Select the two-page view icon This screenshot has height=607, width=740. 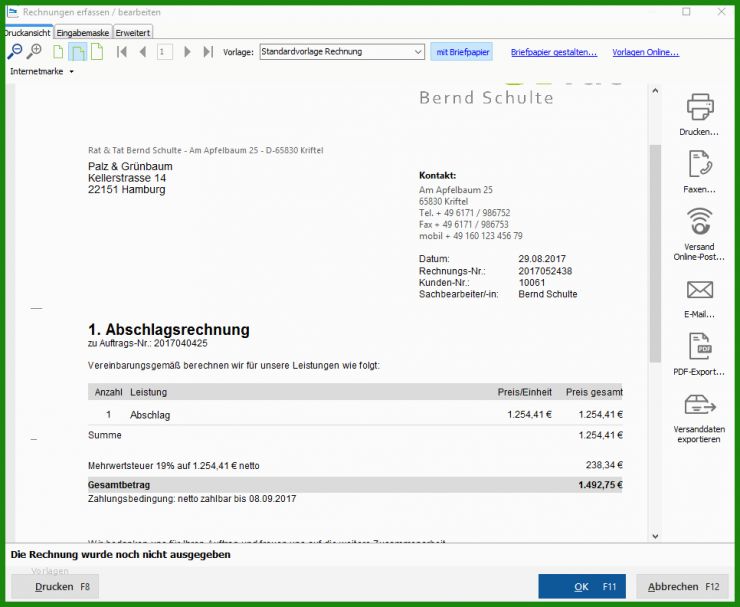(77, 52)
